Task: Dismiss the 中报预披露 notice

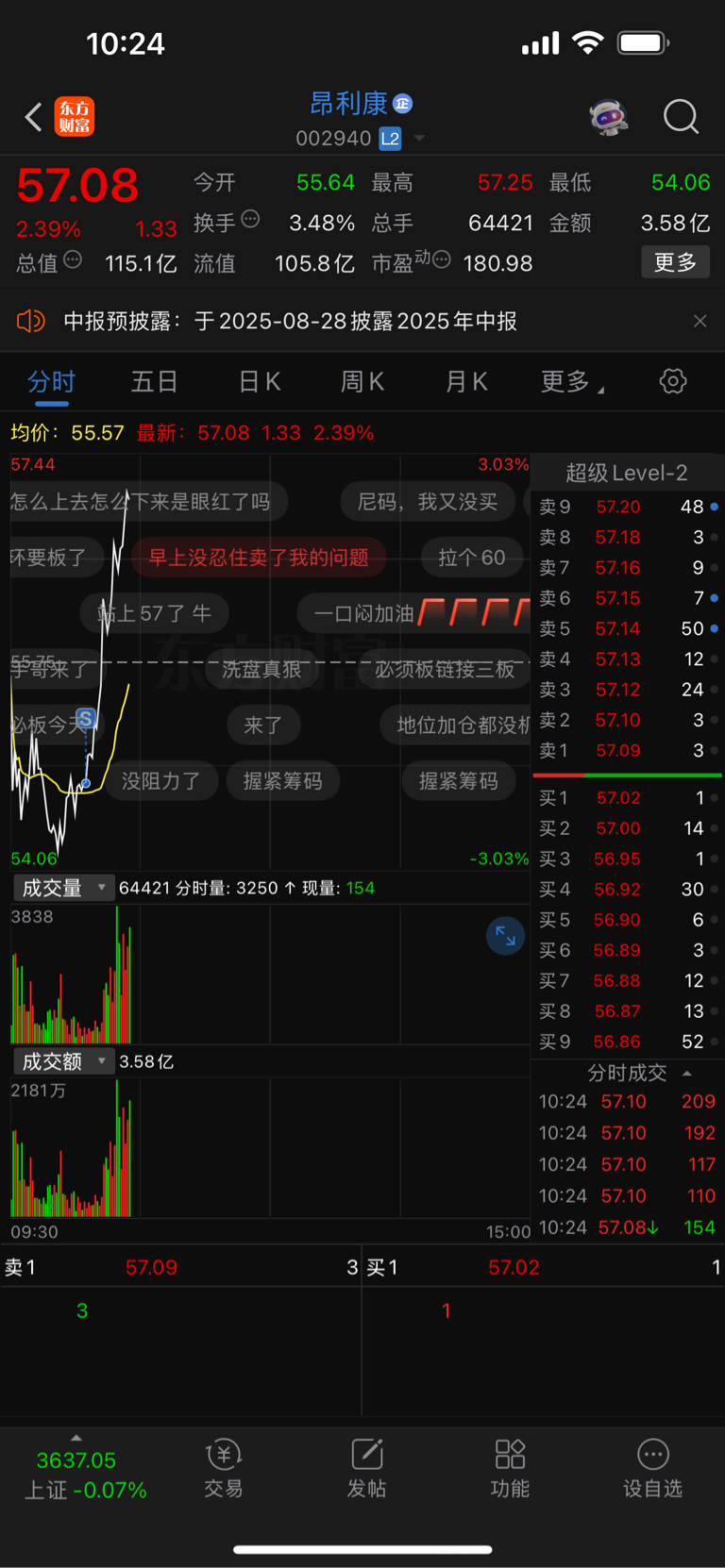Action: click(700, 321)
